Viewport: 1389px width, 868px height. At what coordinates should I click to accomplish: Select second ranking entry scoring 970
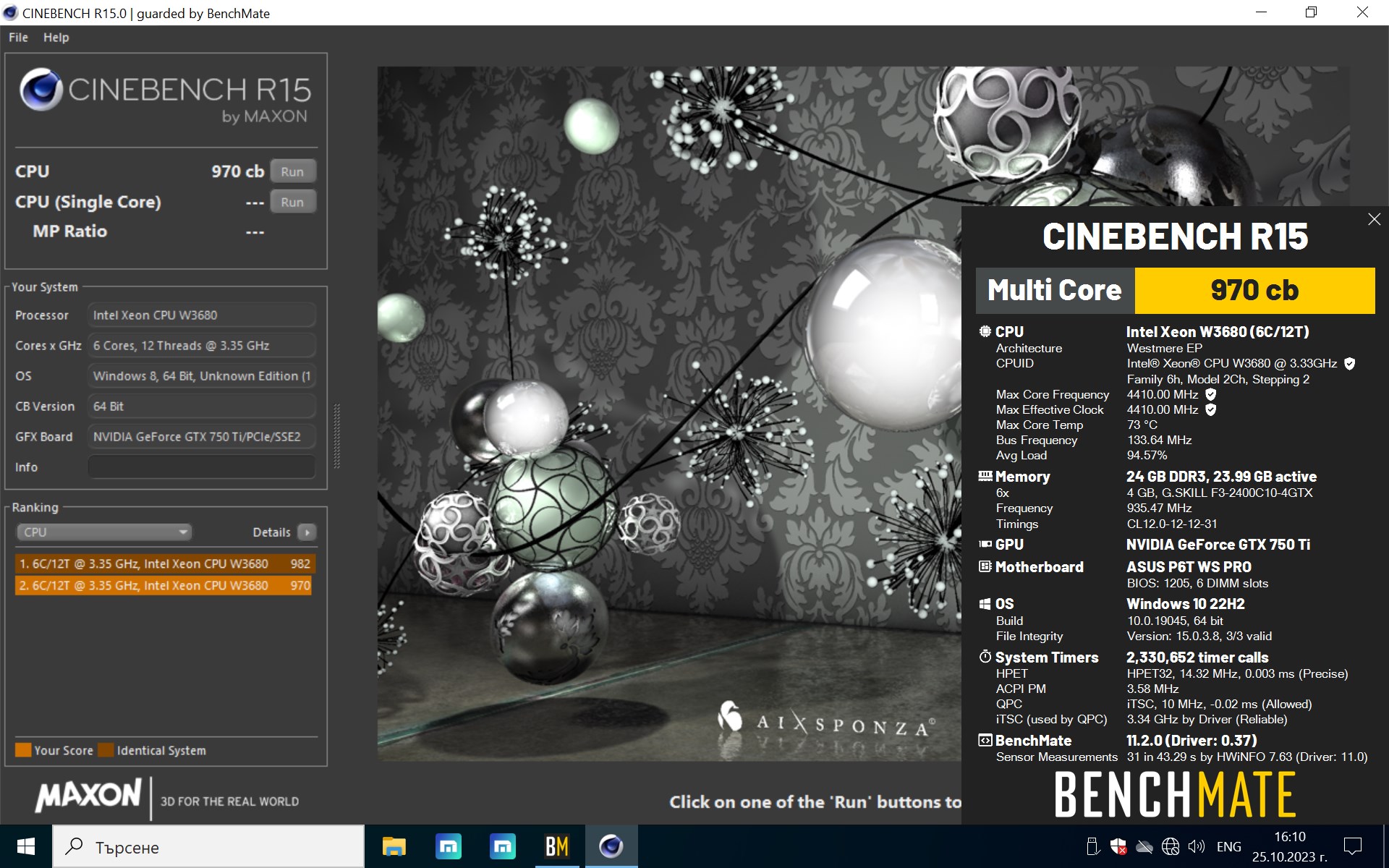[163, 585]
